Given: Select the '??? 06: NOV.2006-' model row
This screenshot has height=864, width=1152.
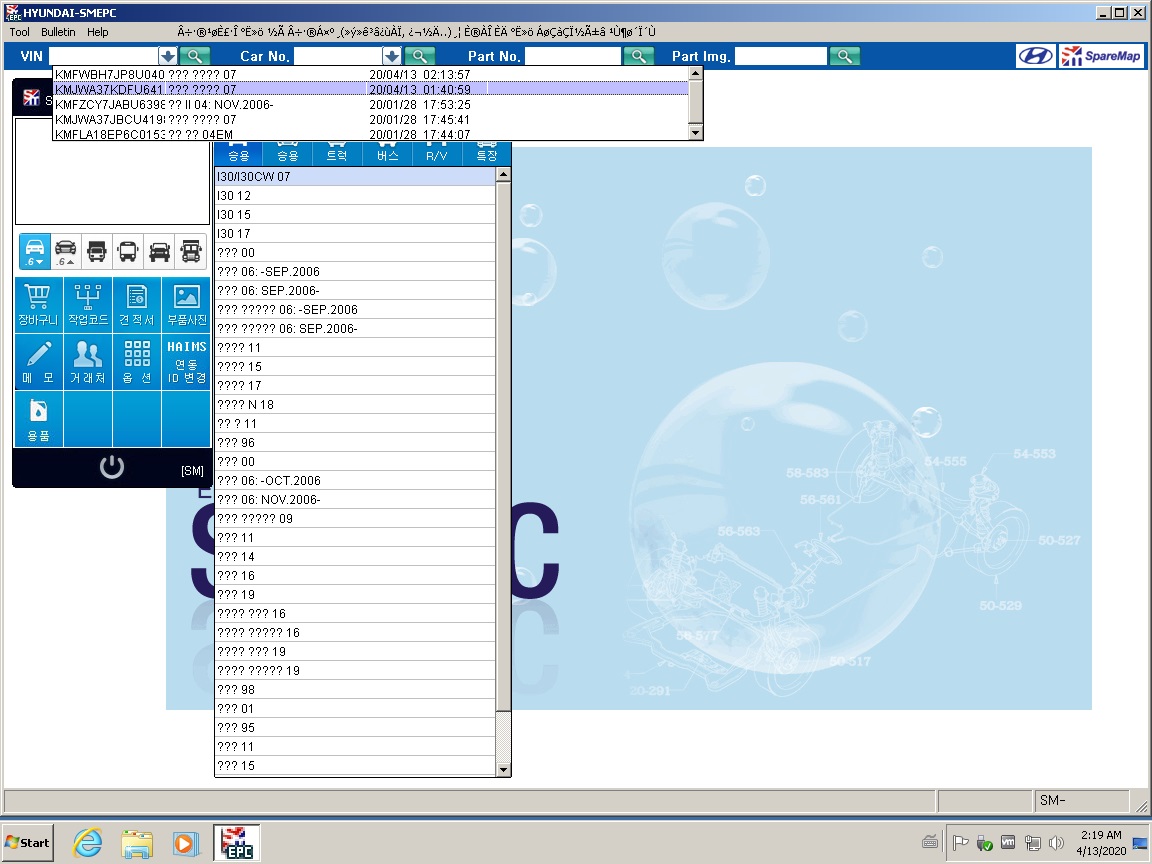Looking at the screenshot, I should [356, 500].
